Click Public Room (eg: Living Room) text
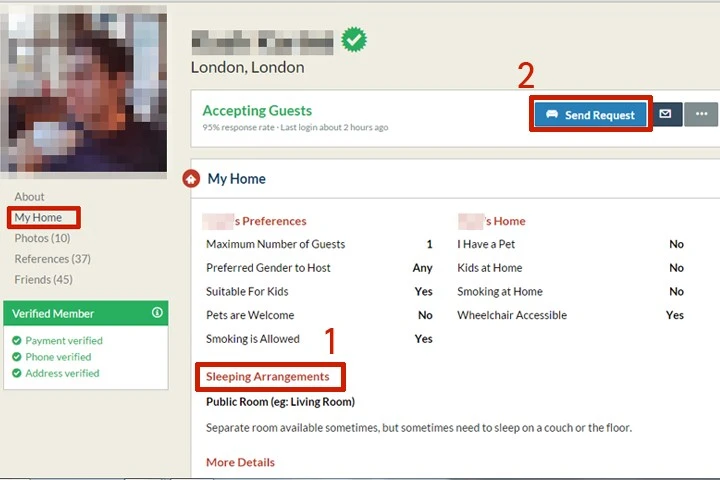Image resolution: width=720 pixels, height=480 pixels. [280, 402]
